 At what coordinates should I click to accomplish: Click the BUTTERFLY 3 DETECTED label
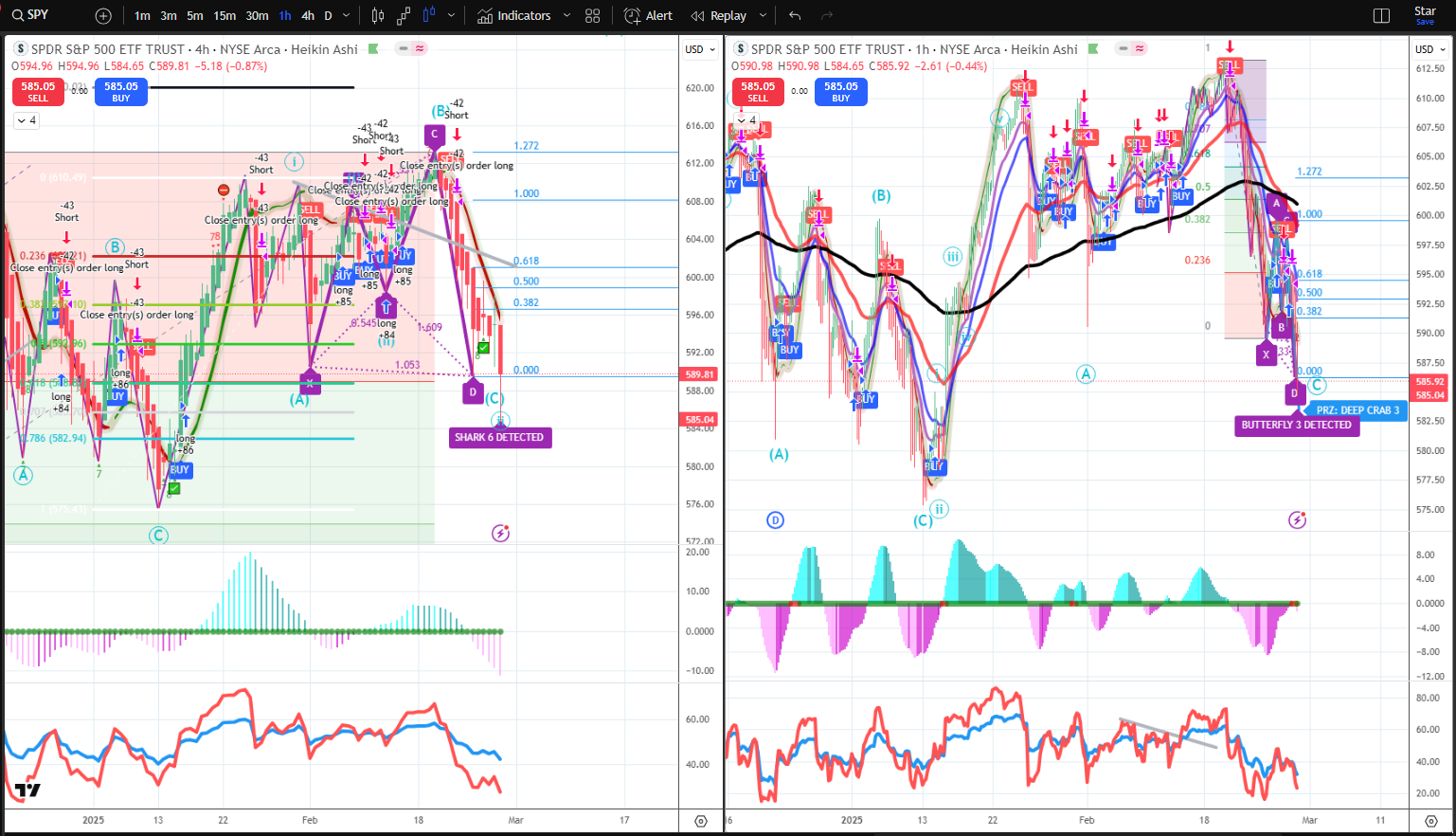1297,426
